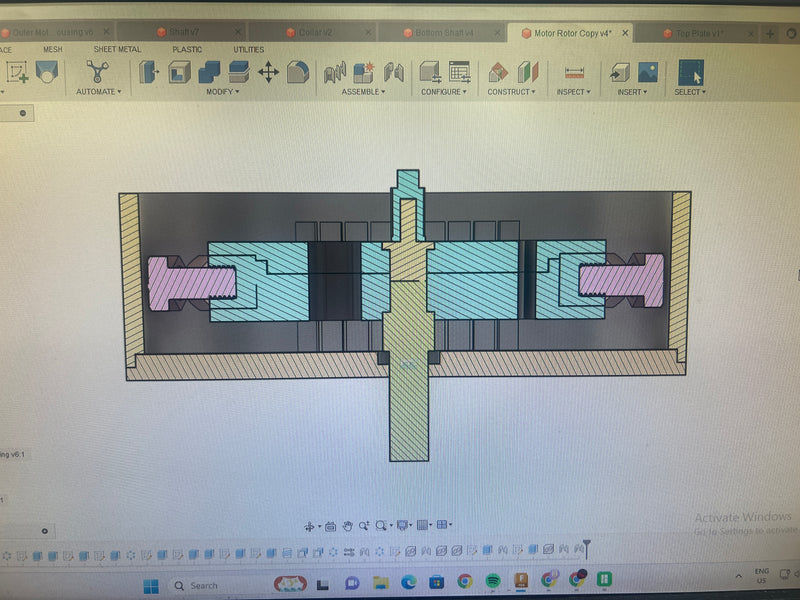Image resolution: width=800 pixels, height=600 pixels.
Task: Click the Insert canvas image icon
Action: point(648,72)
